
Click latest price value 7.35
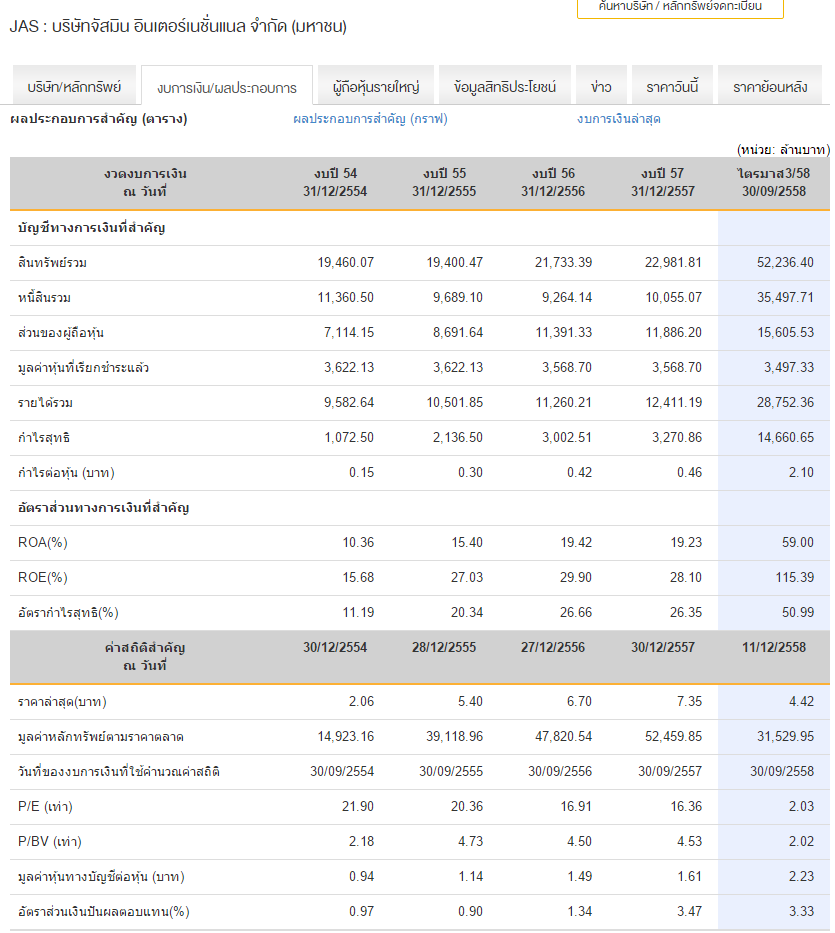689,702
